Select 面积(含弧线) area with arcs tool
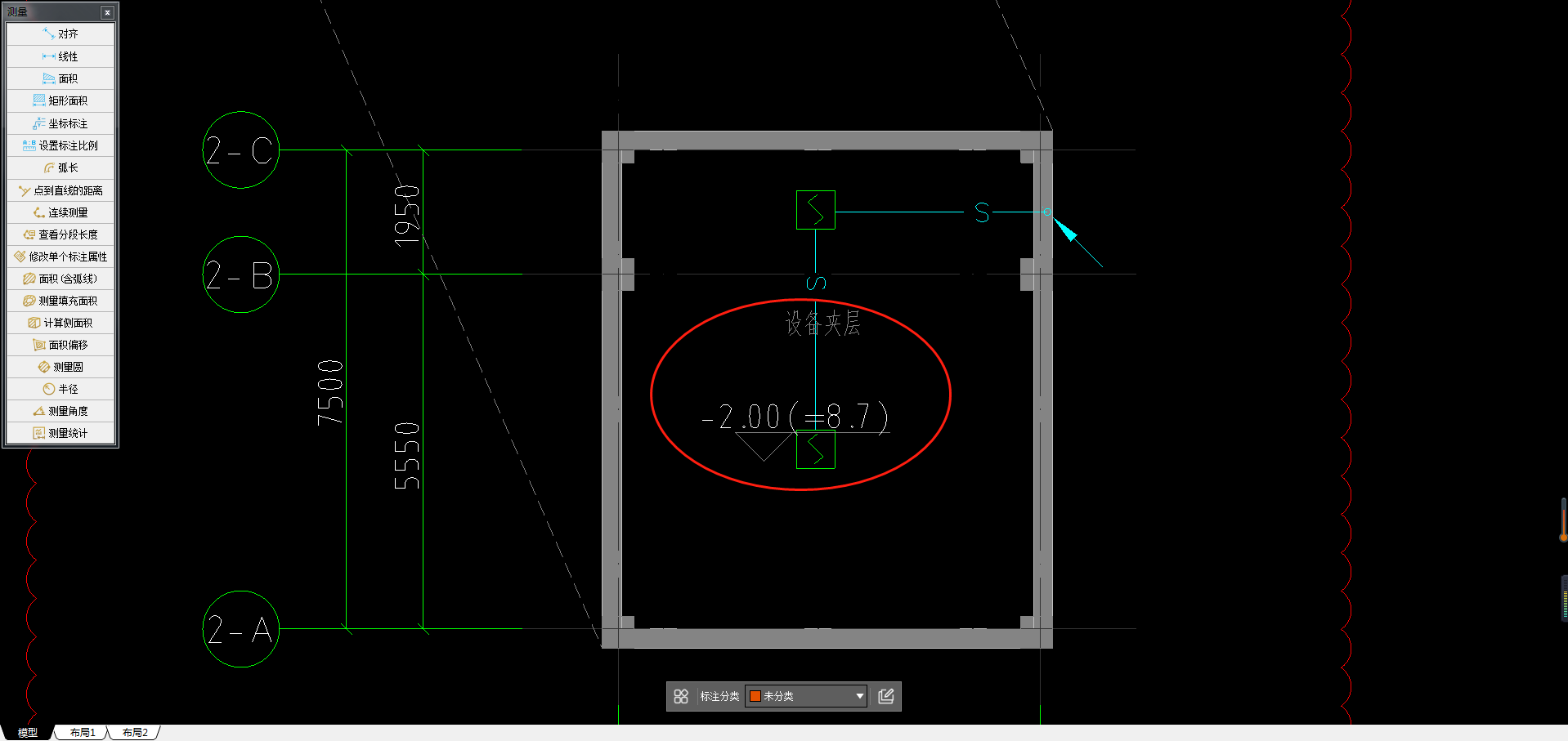Viewport: 1568px width, 741px height. pyautogui.click(x=60, y=279)
